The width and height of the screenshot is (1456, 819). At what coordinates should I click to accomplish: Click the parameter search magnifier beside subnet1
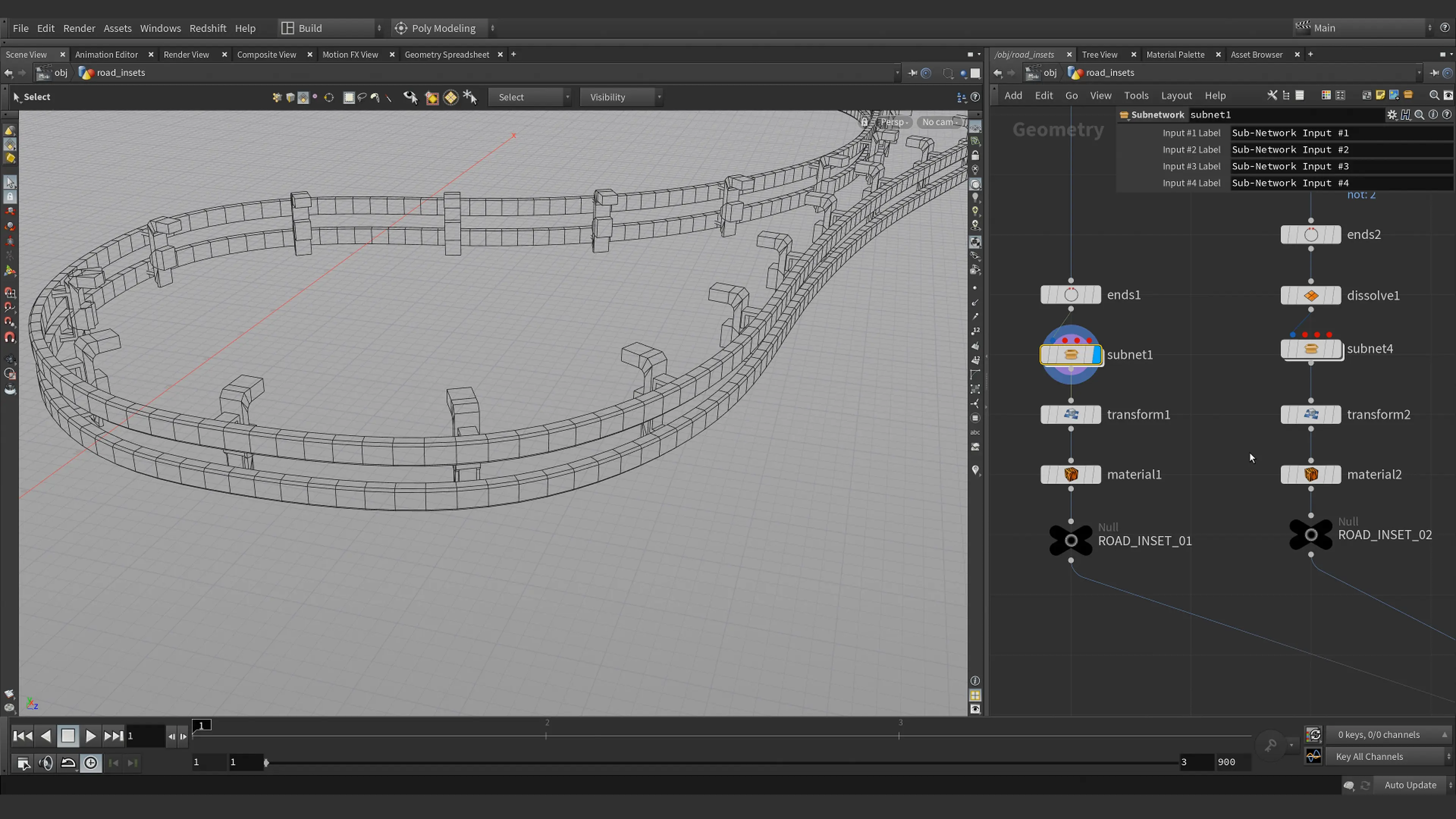click(1419, 115)
